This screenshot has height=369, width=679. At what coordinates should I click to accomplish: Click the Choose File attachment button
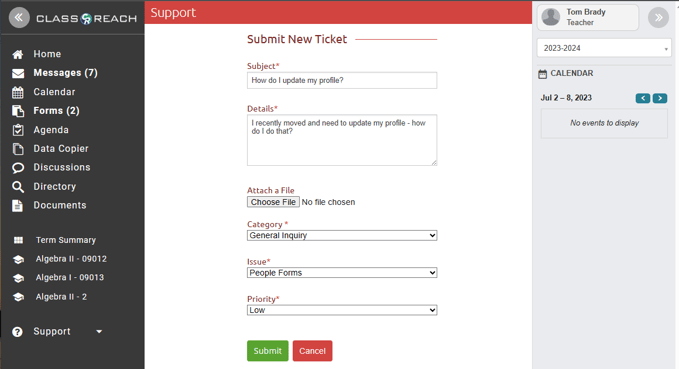click(x=273, y=202)
